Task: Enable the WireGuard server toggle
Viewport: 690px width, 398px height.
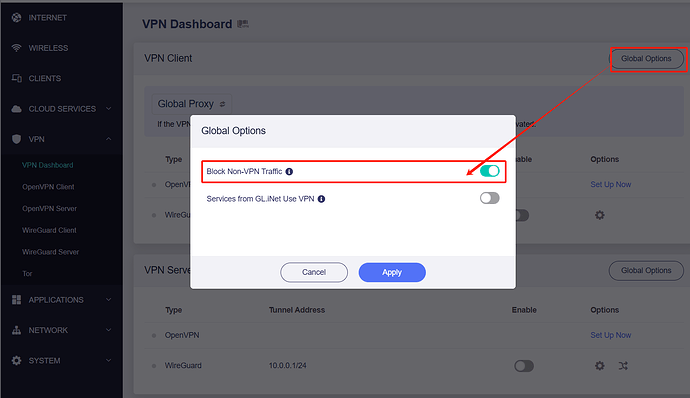Action: point(524,366)
